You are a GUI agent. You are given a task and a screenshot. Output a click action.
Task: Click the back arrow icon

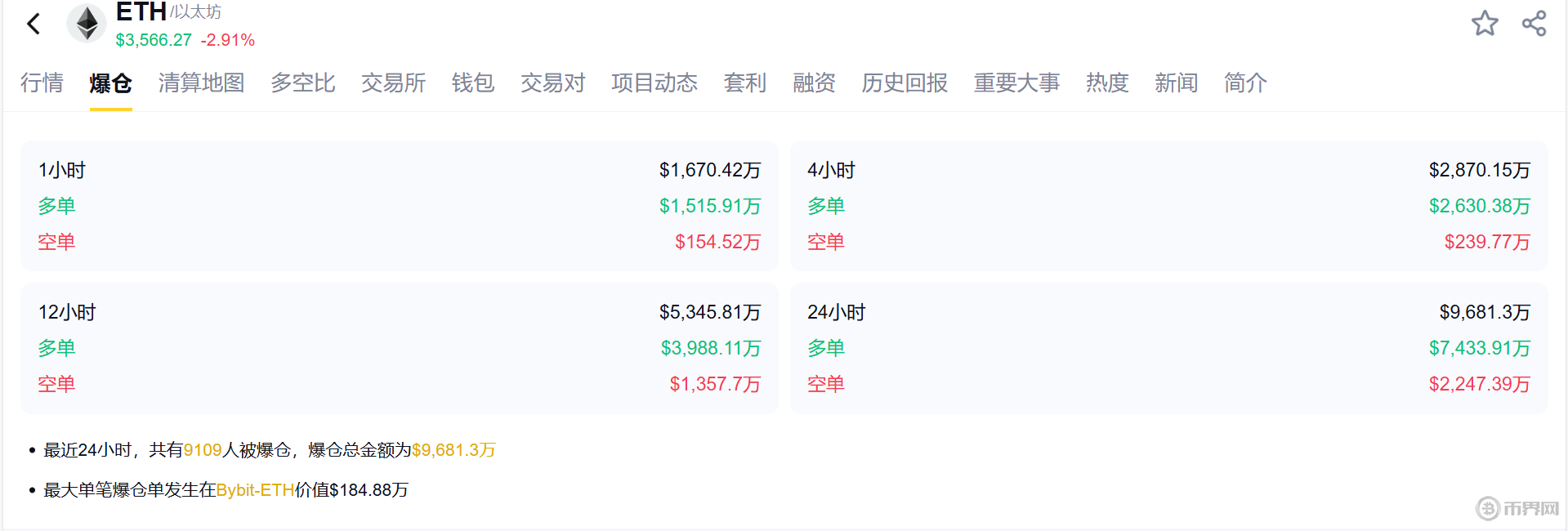34,24
